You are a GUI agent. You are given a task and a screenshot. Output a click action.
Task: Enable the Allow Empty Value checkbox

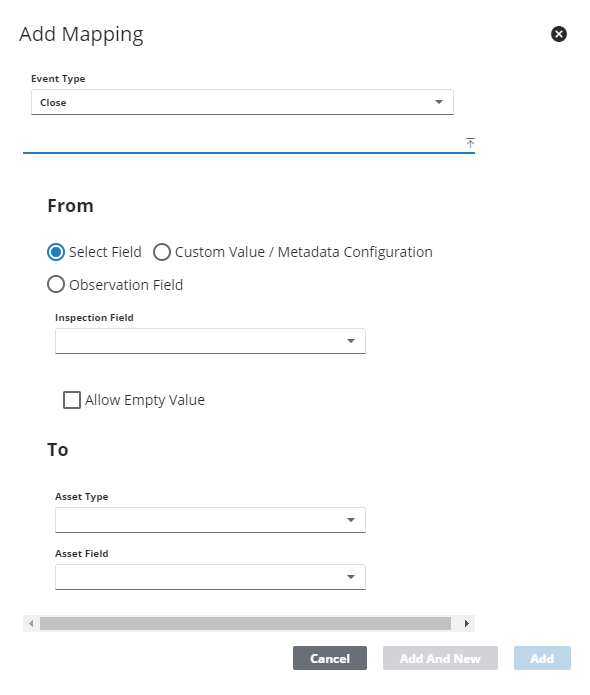tap(72, 400)
